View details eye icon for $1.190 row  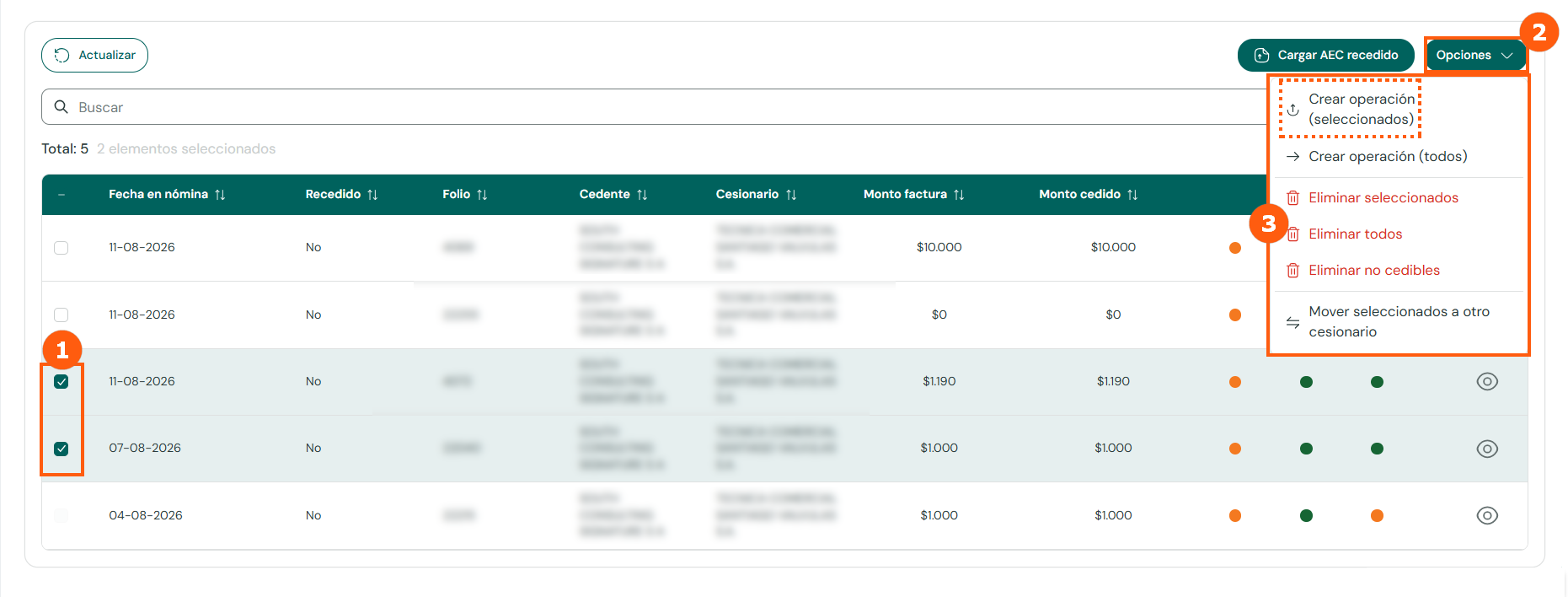click(x=1487, y=382)
